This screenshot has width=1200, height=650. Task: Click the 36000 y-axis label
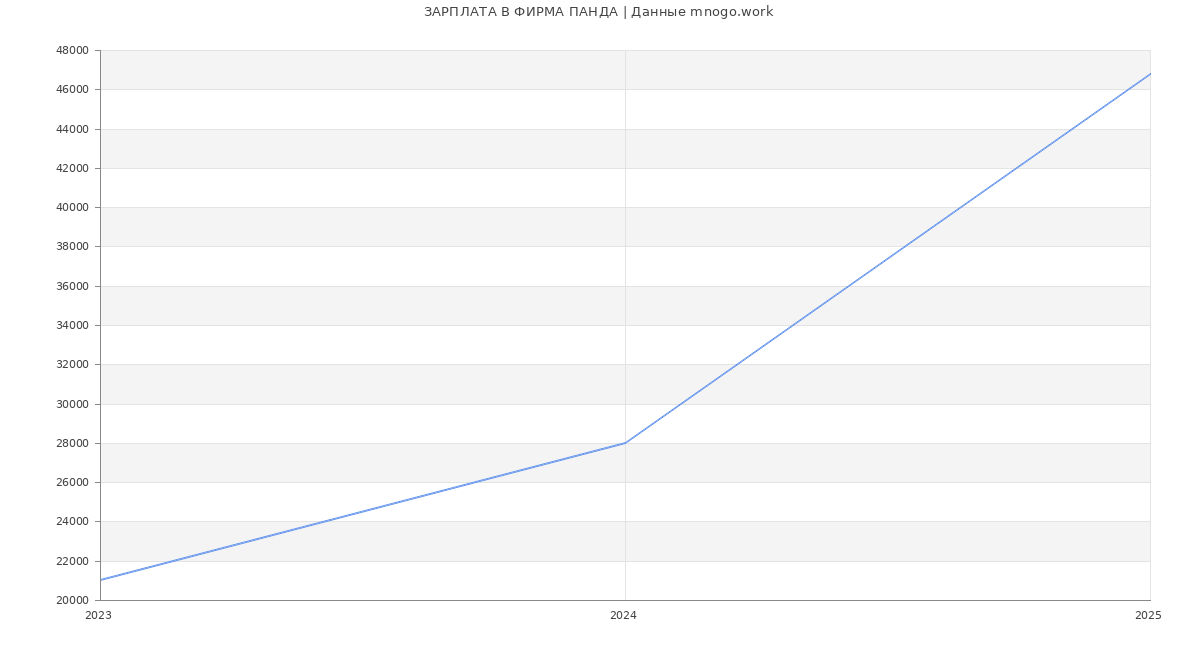(x=72, y=286)
